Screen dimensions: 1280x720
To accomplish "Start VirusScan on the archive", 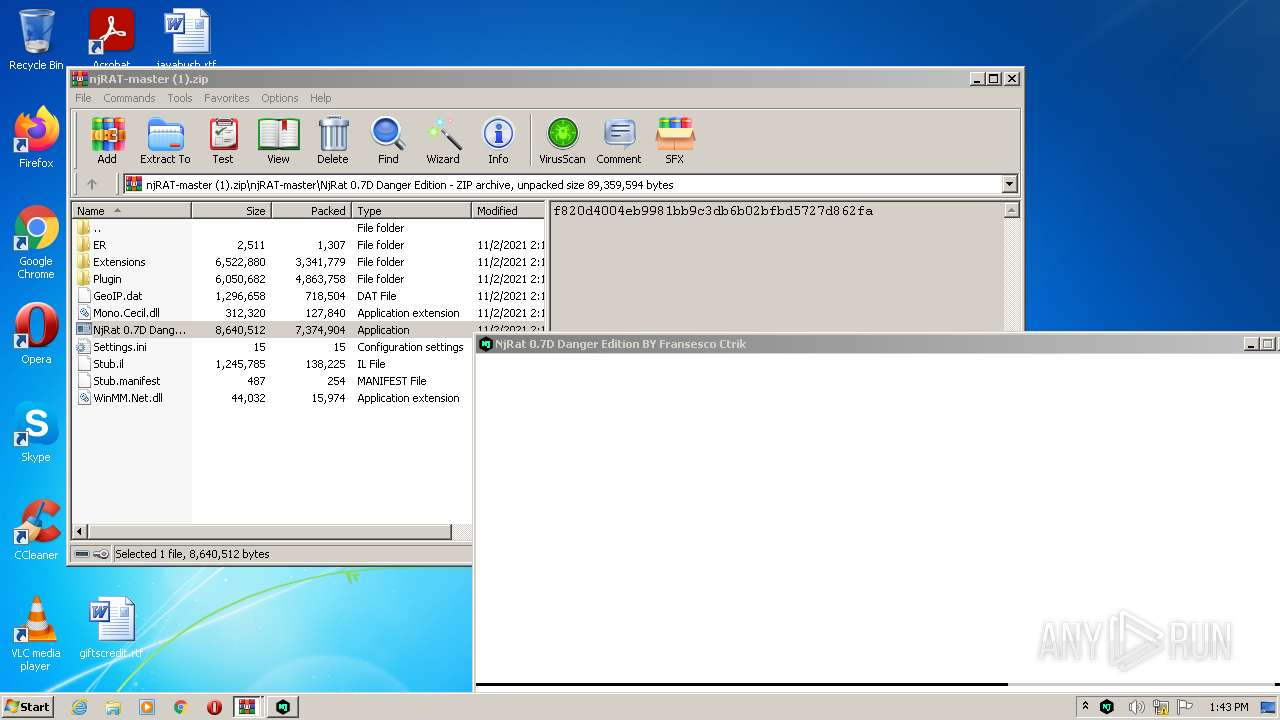I will (x=562, y=141).
